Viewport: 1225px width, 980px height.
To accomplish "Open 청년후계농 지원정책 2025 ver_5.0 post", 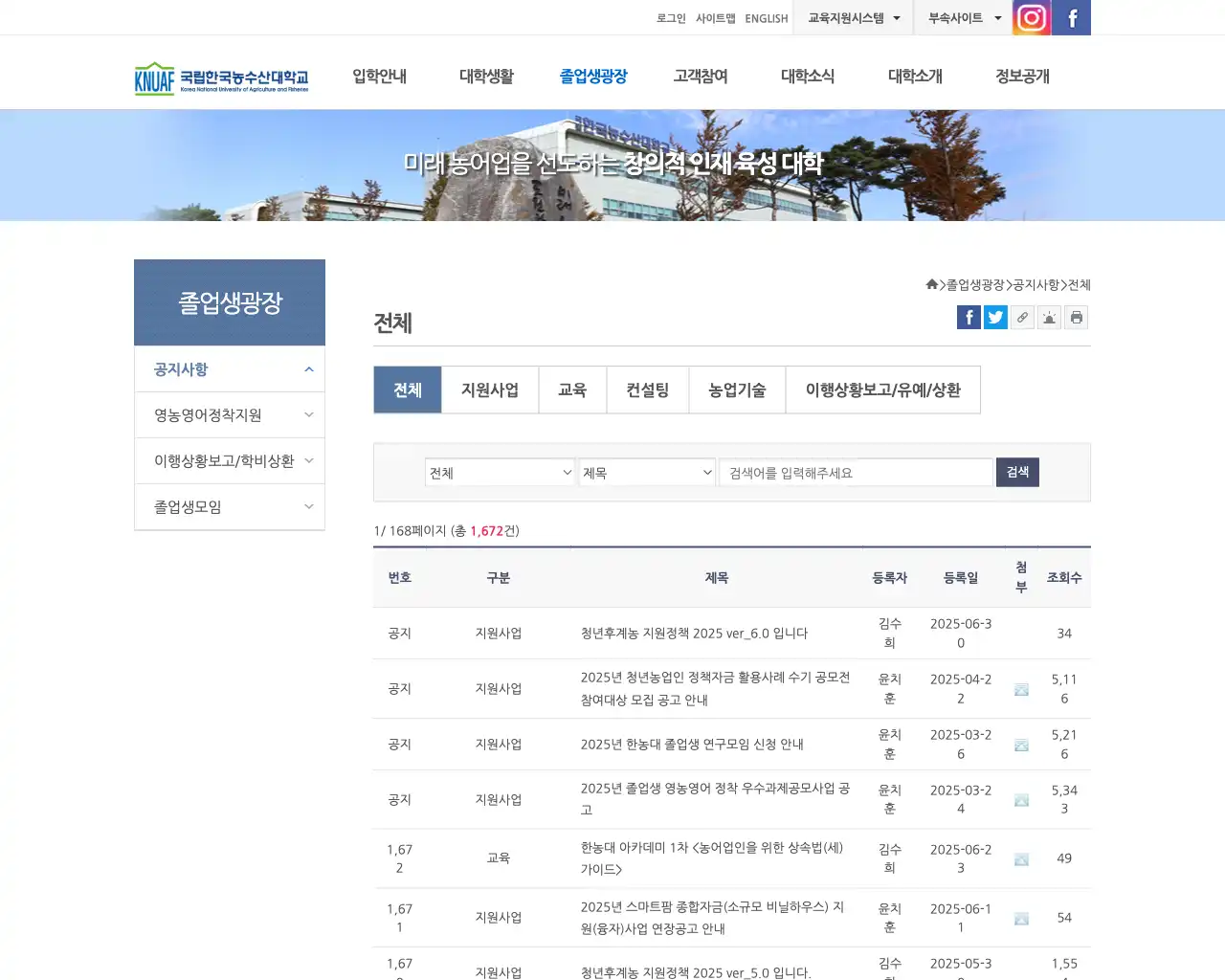I will [696, 972].
